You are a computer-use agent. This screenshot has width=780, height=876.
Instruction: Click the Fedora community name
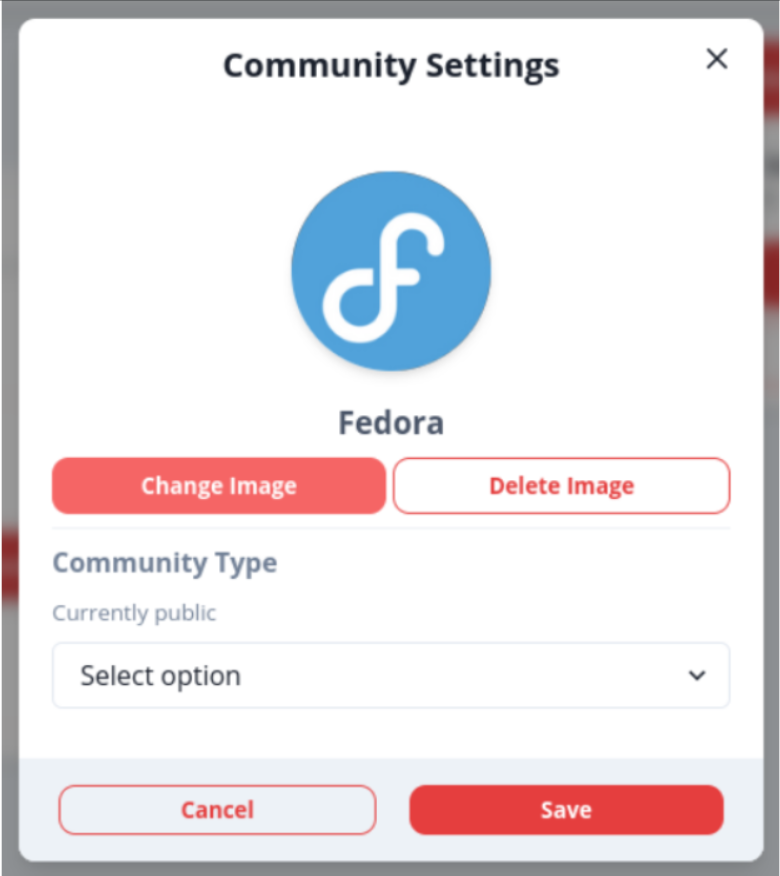(391, 423)
